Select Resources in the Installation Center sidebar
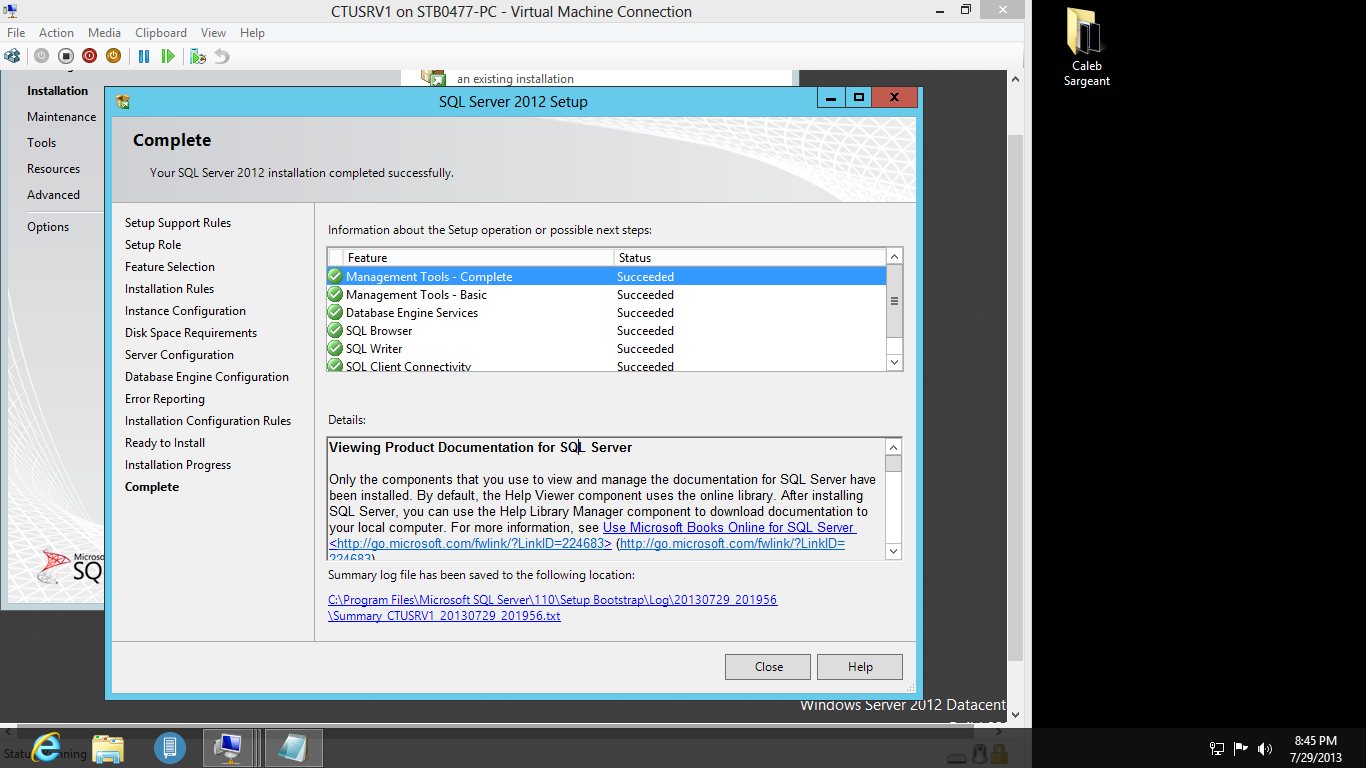 pos(53,169)
